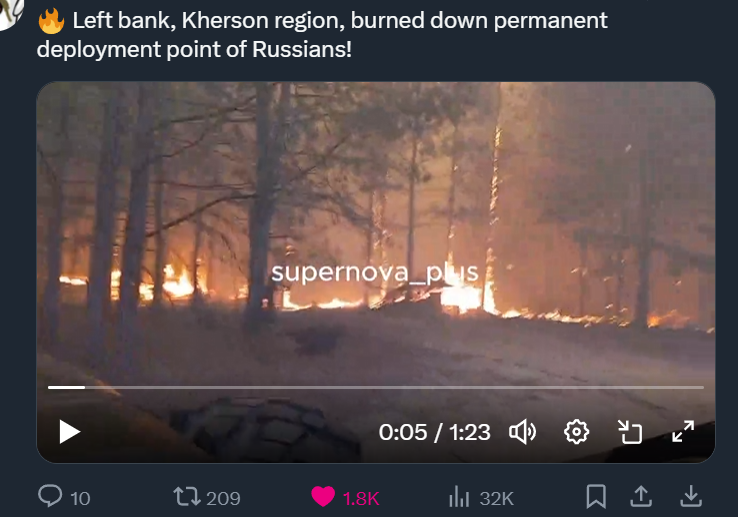Screen dimensions: 738x517
Task: Open the author's profile avatar
Action: coord(10,12)
